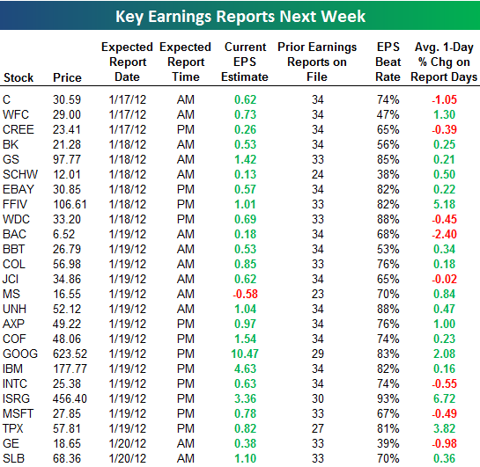Select the GE ticker cell
Viewport: 480px width, 467px height.
coord(11,444)
